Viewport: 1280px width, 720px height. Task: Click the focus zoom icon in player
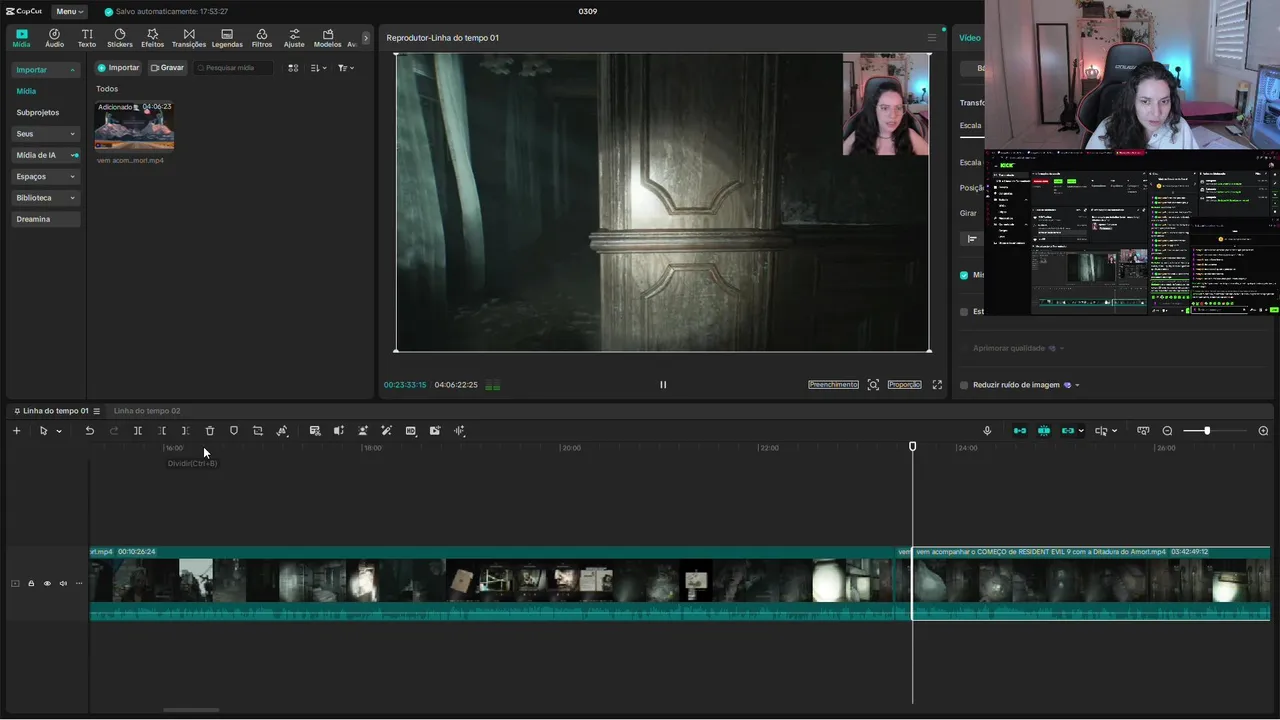tap(873, 385)
